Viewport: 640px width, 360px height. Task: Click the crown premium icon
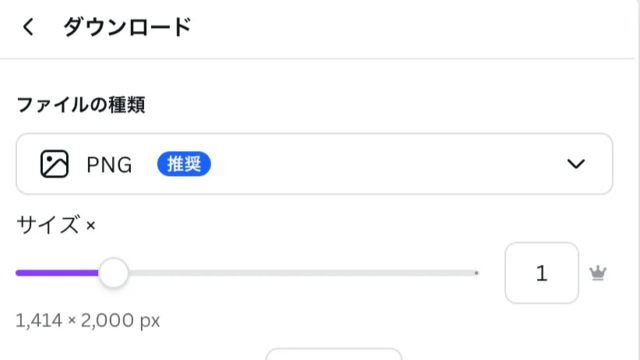pyautogui.click(x=598, y=273)
